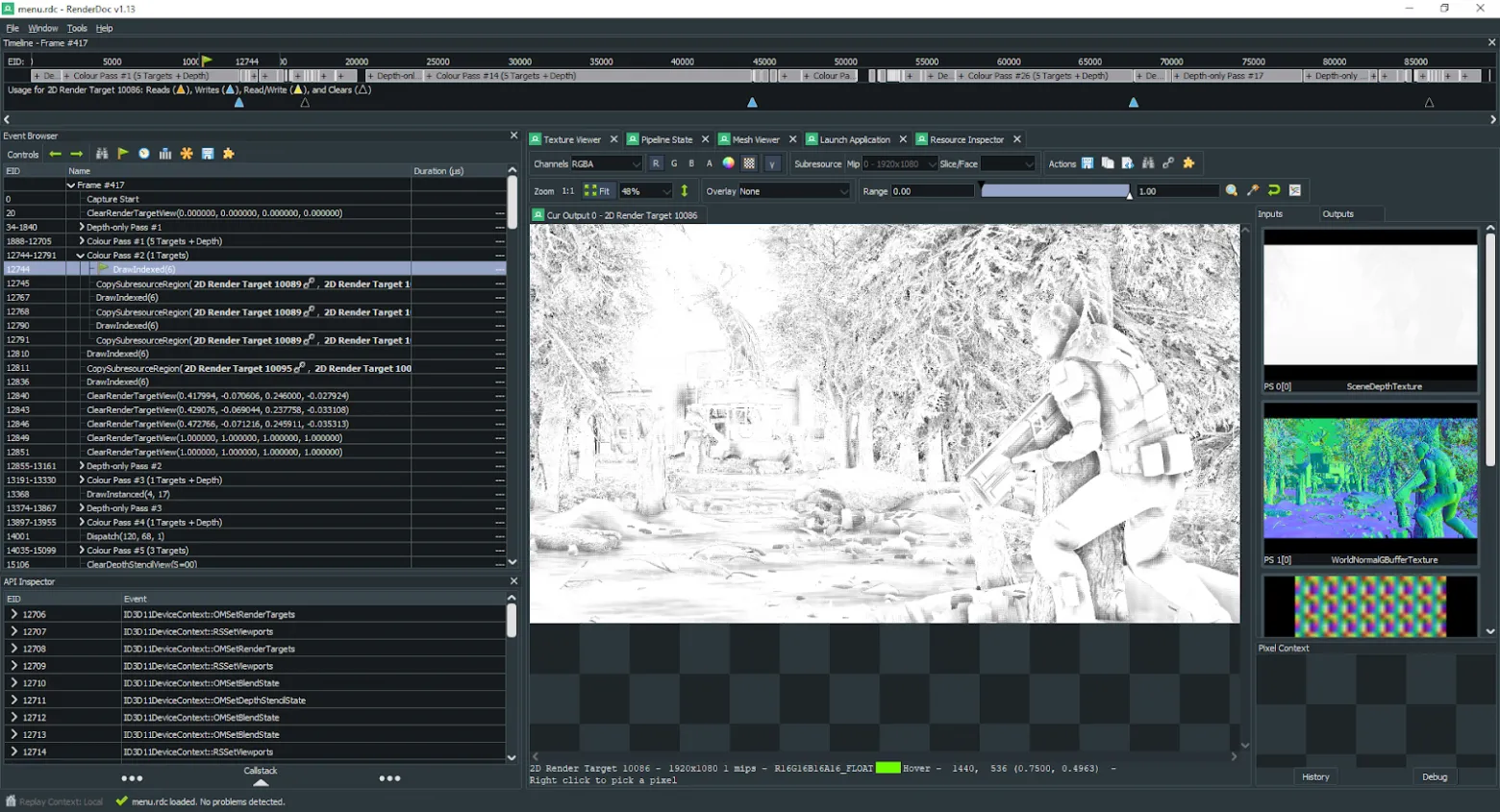Toggle the B blue channel button

(691, 163)
